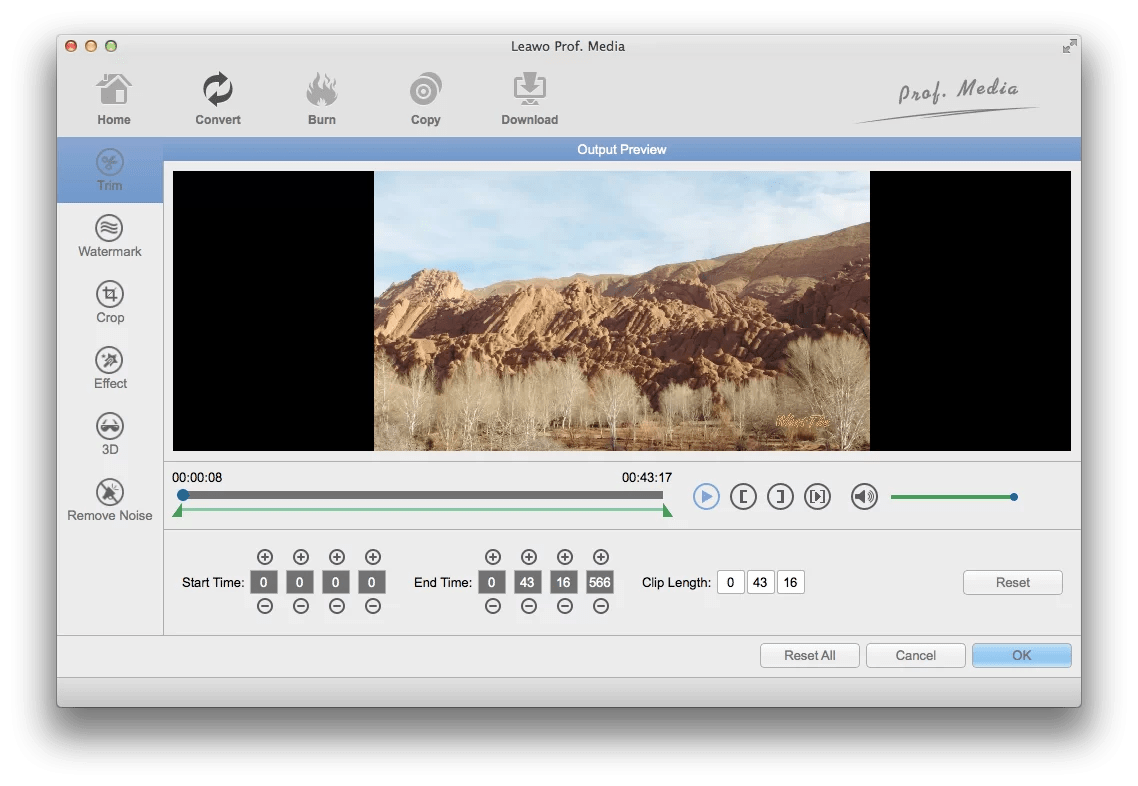
Task: Set trim end at current position
Action: pos(780,496)
